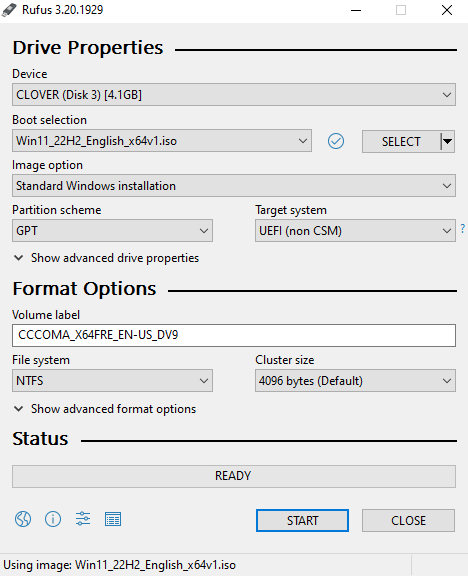468x576 pixels.
Task: Click the 'Using image' status bar text
Action: pos(119,565)
